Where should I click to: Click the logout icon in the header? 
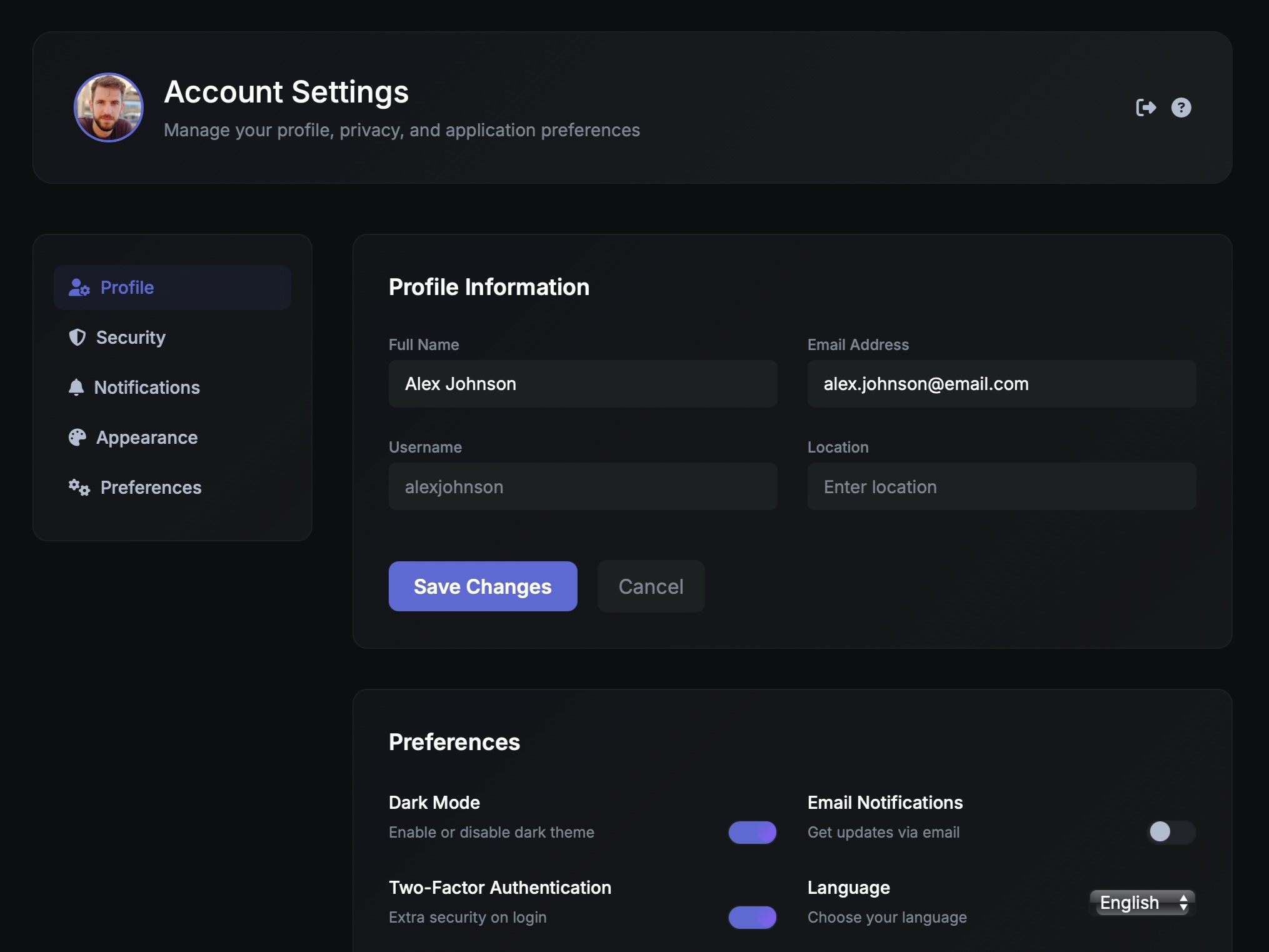click(x=1147, y=107)
